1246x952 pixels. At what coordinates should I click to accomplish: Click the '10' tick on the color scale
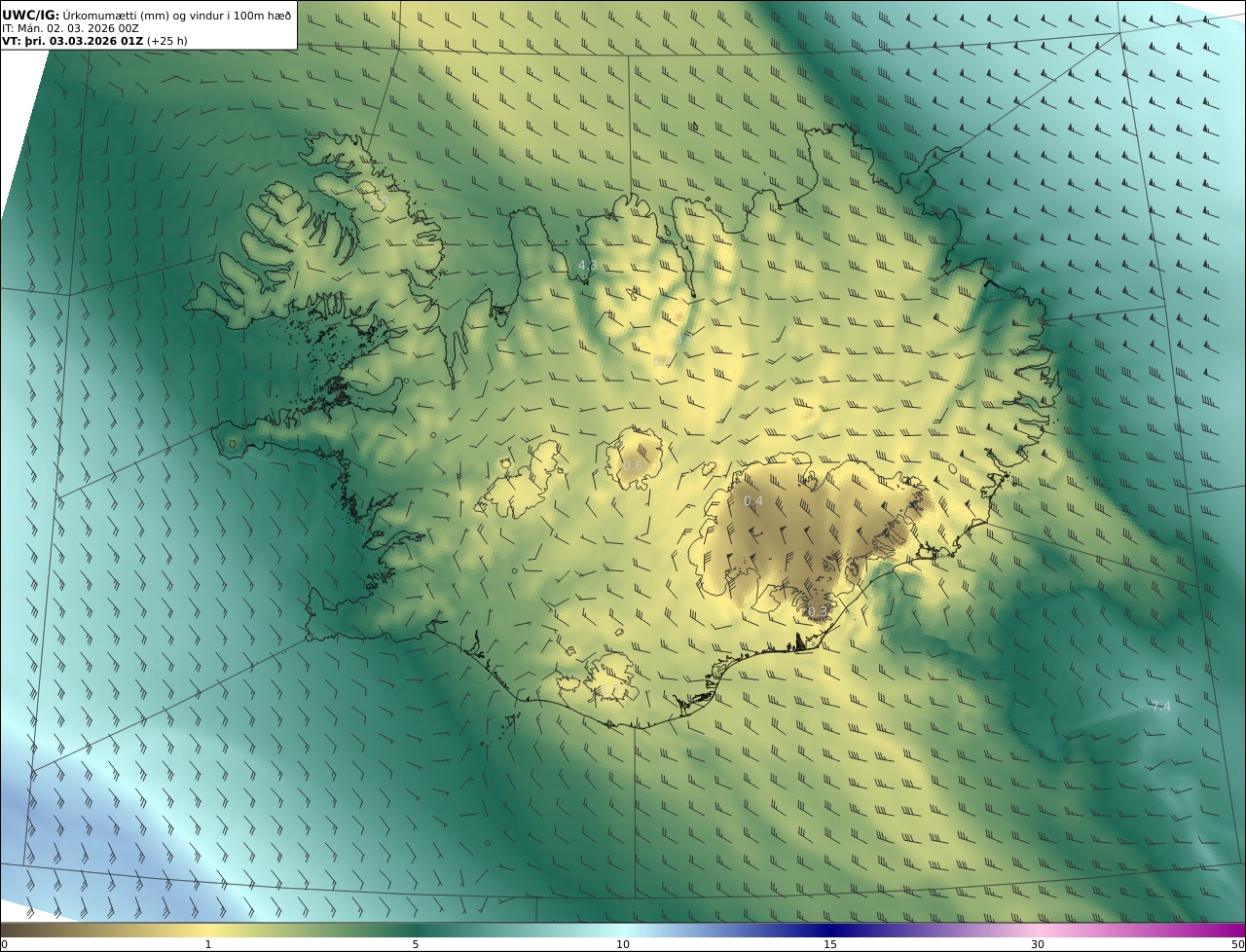coord(623,944)
